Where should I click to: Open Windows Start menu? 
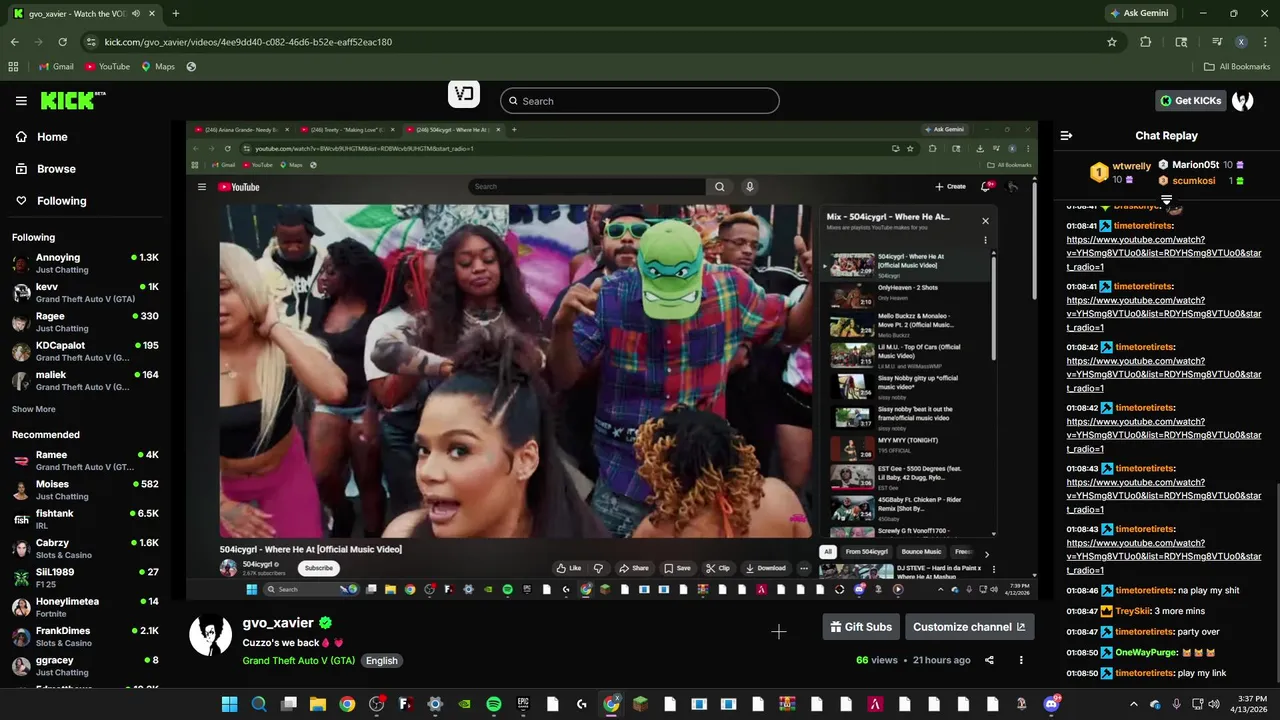(229, 704)
